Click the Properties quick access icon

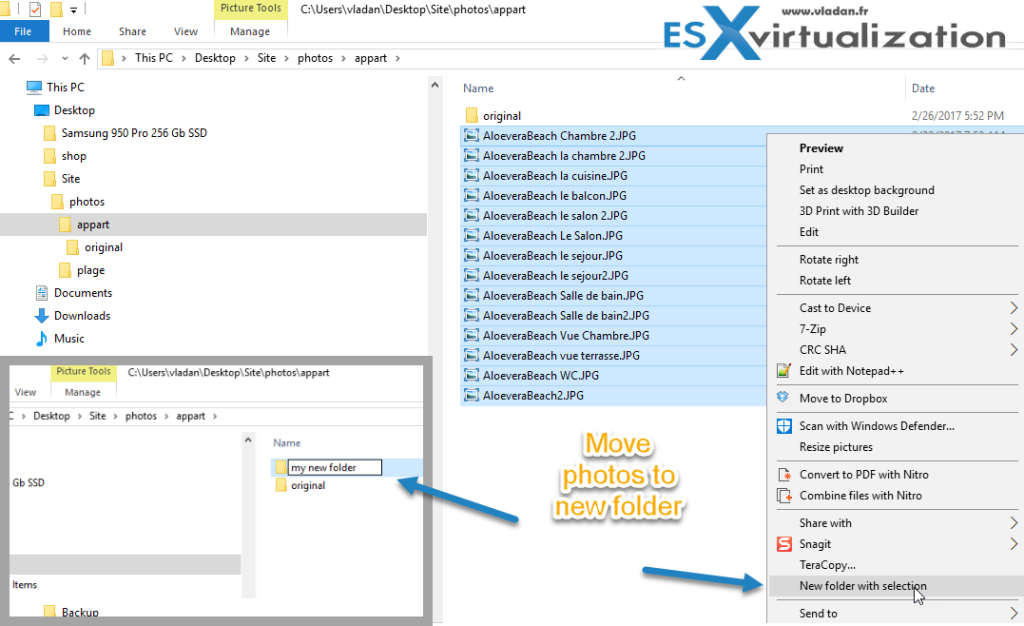35,9
